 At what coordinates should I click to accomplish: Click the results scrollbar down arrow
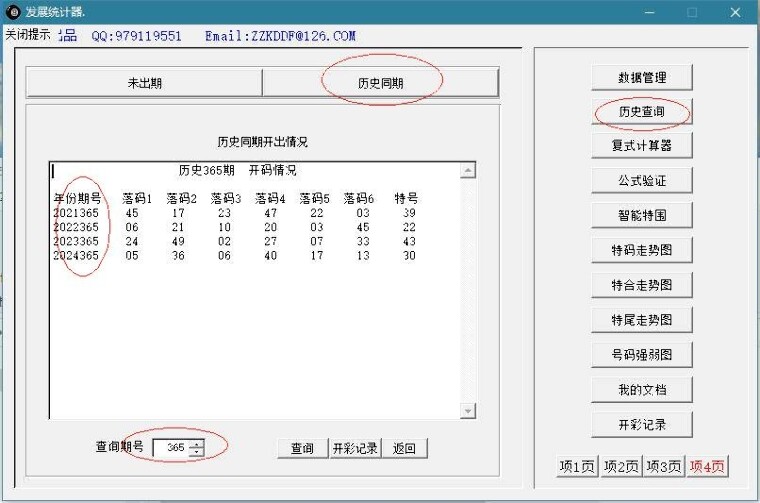tap(468, 411)
